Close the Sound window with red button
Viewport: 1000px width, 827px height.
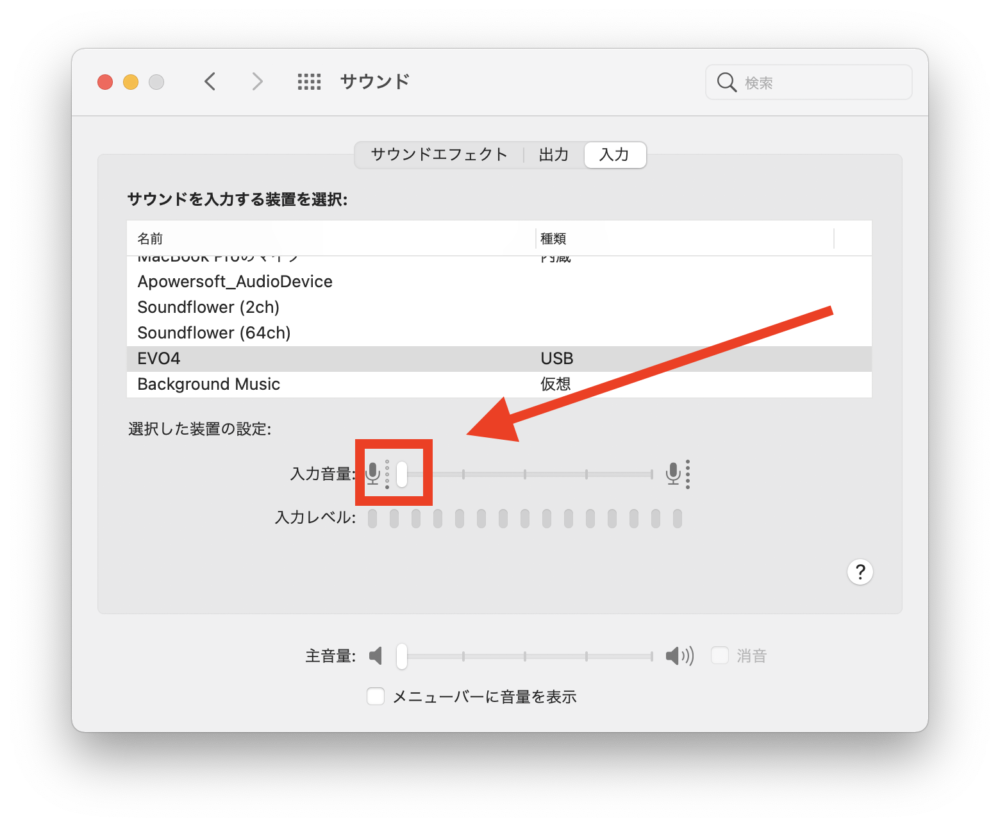click(105, 82)
